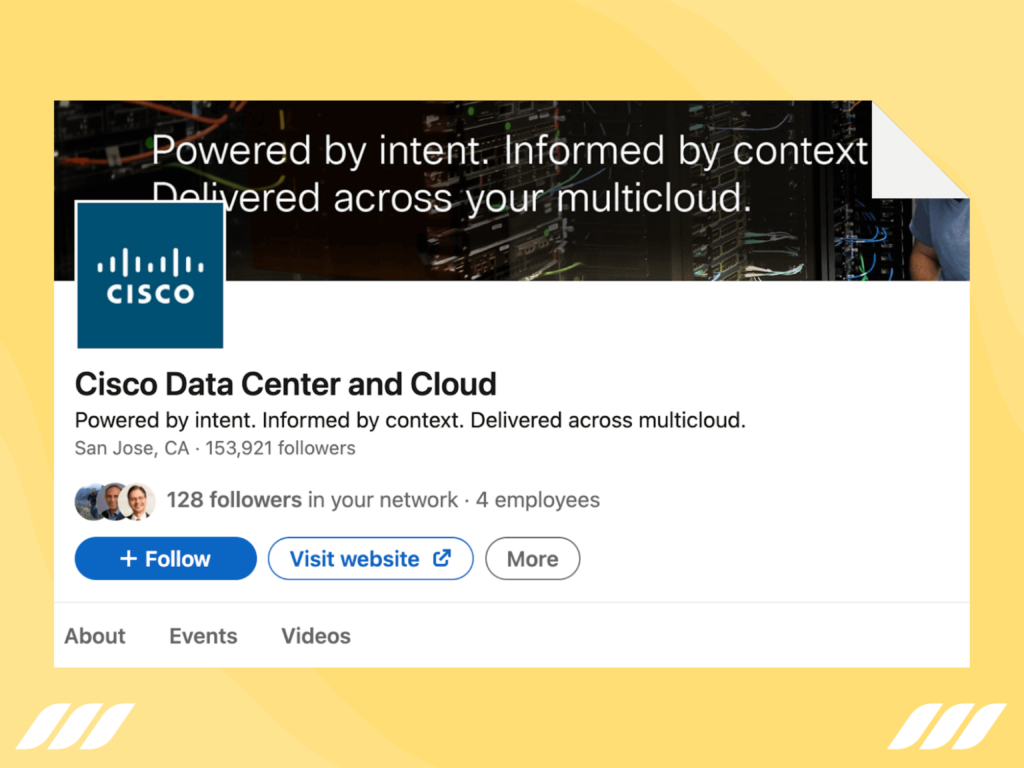Expand additional page actions via More
1024x768 pixels.
click(x=532, y=558)
